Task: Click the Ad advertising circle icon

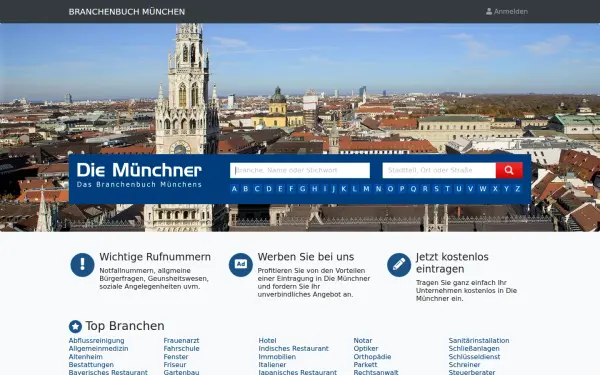Action: tap(241, 265)
